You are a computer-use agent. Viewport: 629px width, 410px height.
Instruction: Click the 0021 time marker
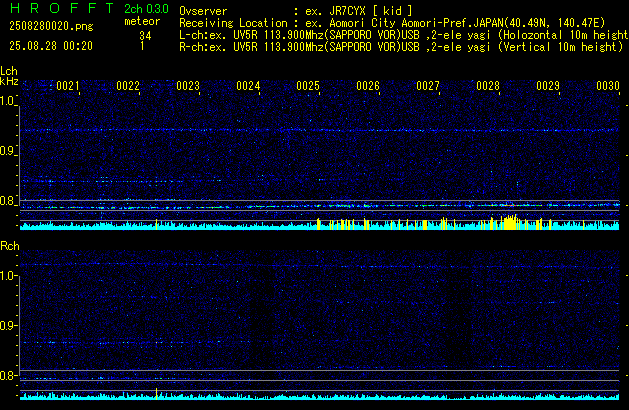point(68,86)
